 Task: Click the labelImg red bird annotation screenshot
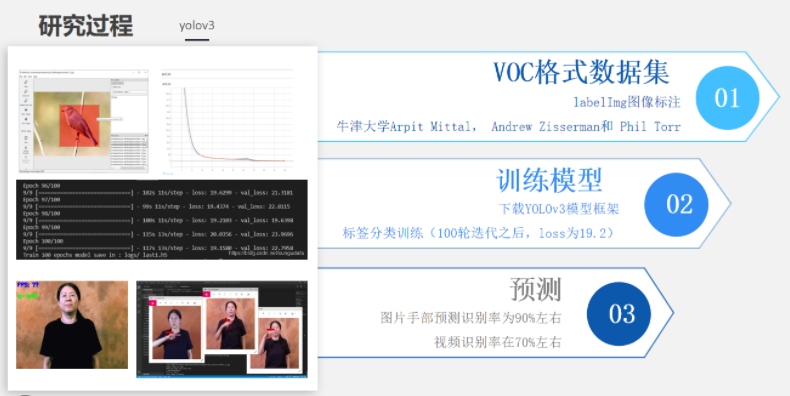pyautogui.click(x=84, y=121)
